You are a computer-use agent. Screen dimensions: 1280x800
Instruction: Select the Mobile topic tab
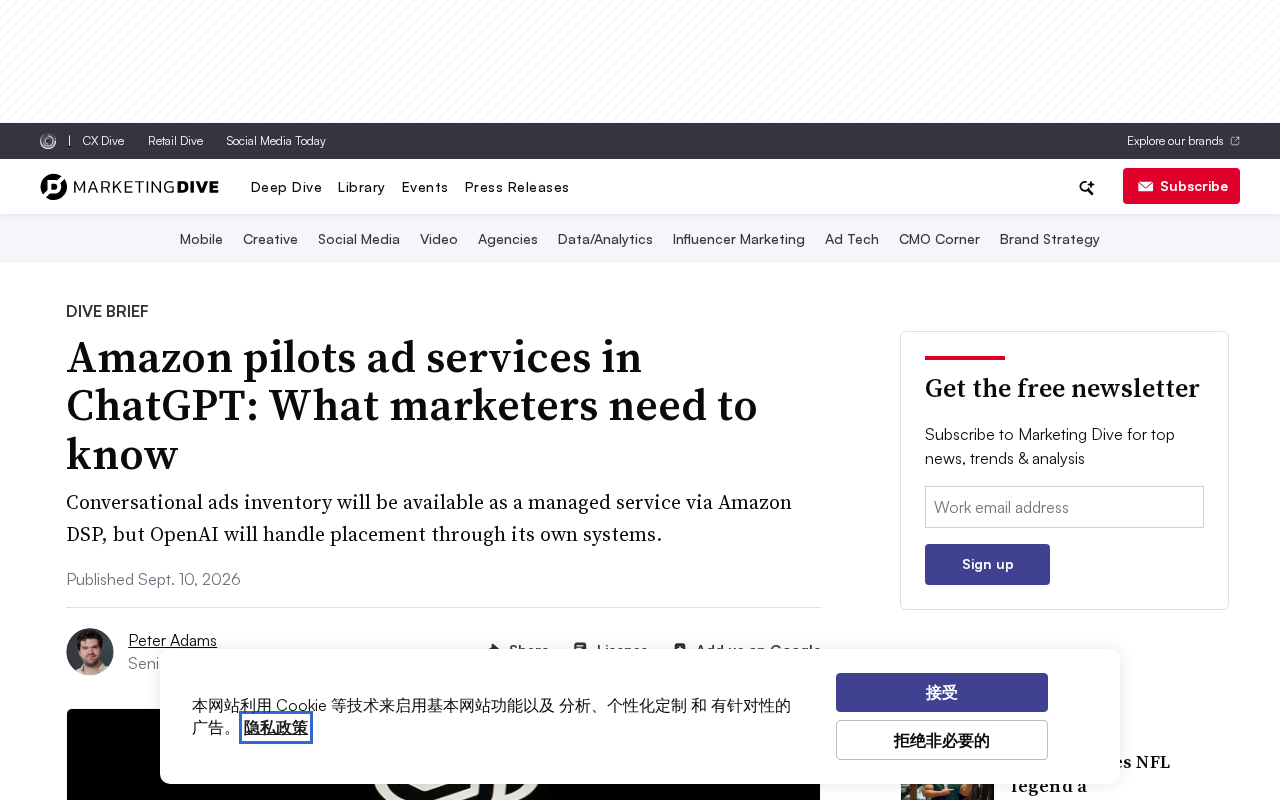coord(201,239)
